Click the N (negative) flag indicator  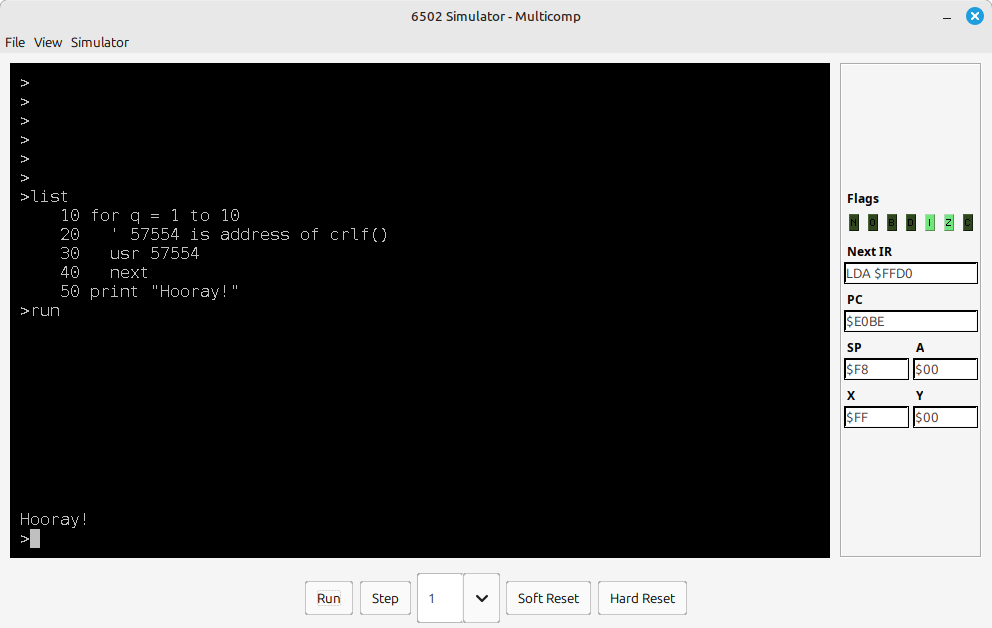(854, 223)
